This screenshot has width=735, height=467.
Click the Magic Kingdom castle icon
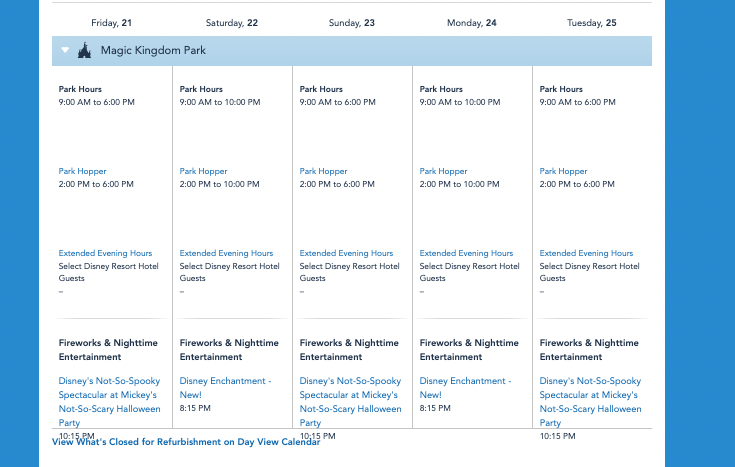(84, 50)
